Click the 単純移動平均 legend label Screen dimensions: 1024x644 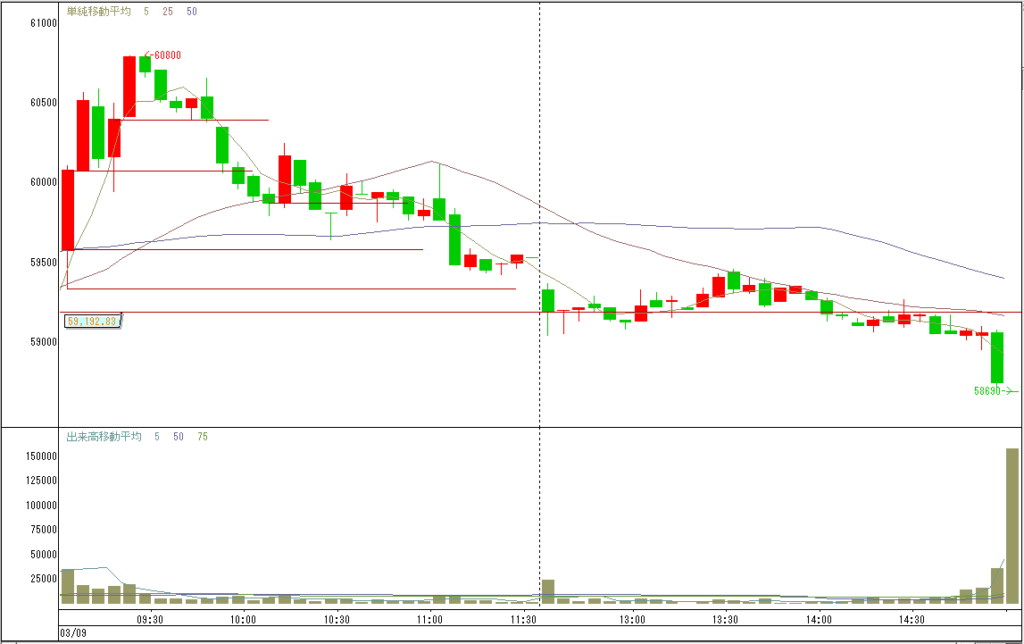(x=99, y=11)
